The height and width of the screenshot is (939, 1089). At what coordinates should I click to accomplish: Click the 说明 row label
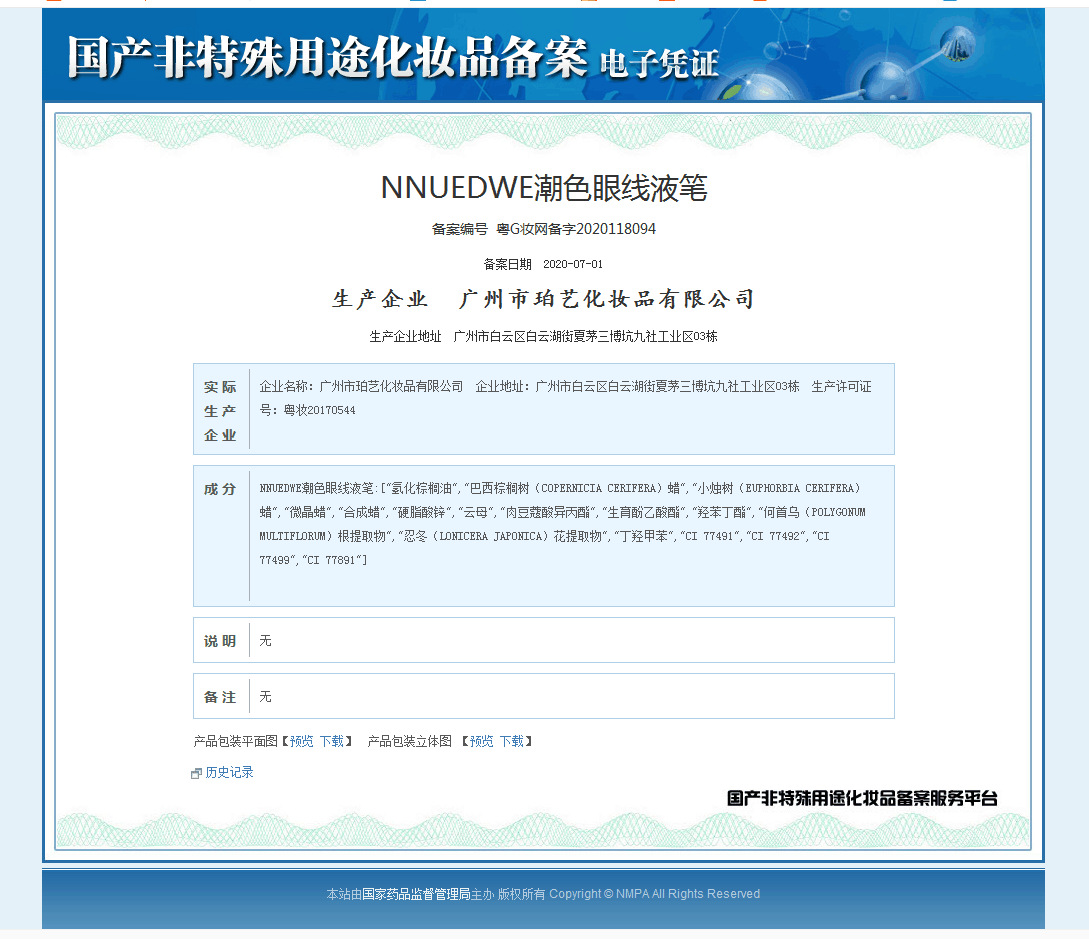click(220, 641)
